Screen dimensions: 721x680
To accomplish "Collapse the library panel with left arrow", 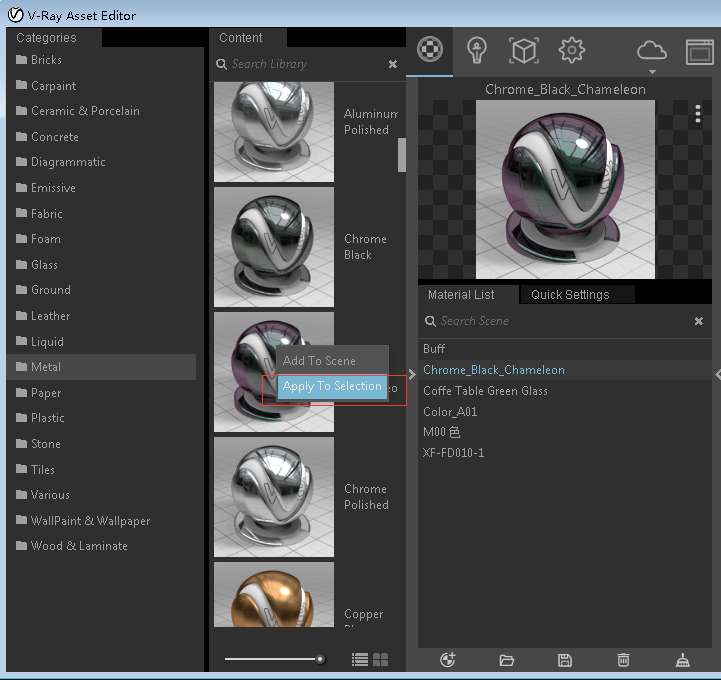I will coord(412,373).
